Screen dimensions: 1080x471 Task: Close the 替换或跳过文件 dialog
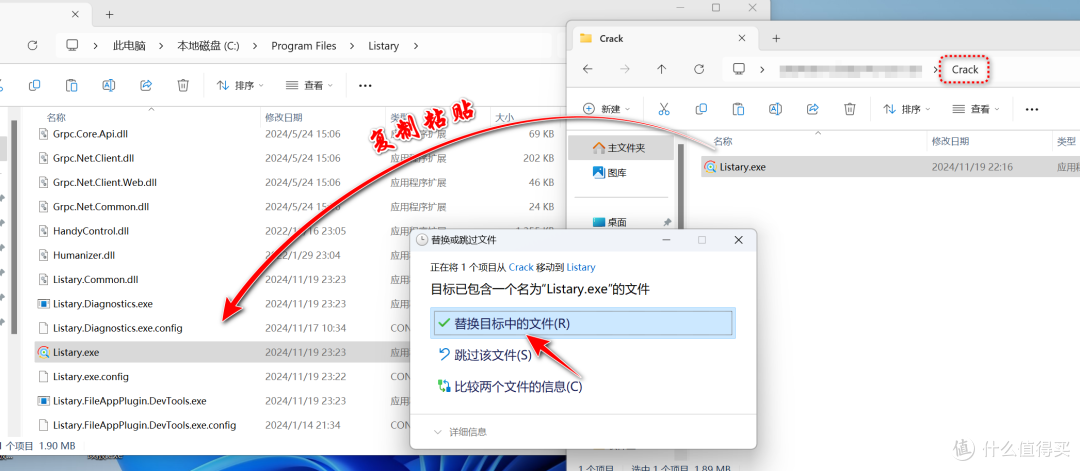[x=738, y=240]
